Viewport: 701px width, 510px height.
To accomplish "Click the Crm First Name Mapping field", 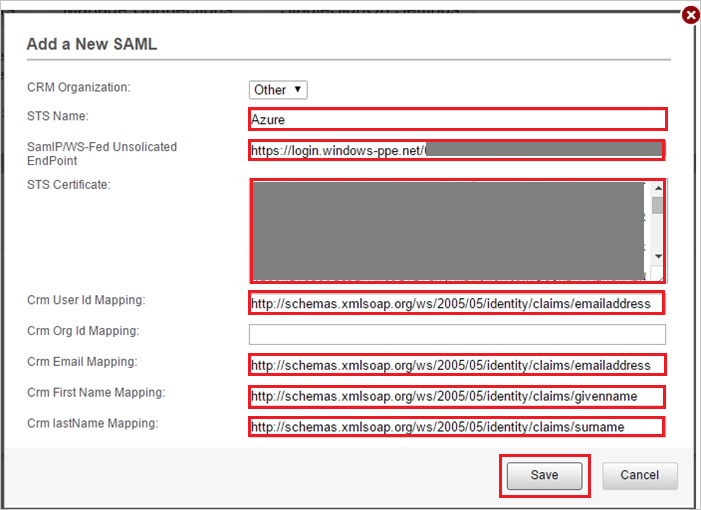I will point(457,396).
